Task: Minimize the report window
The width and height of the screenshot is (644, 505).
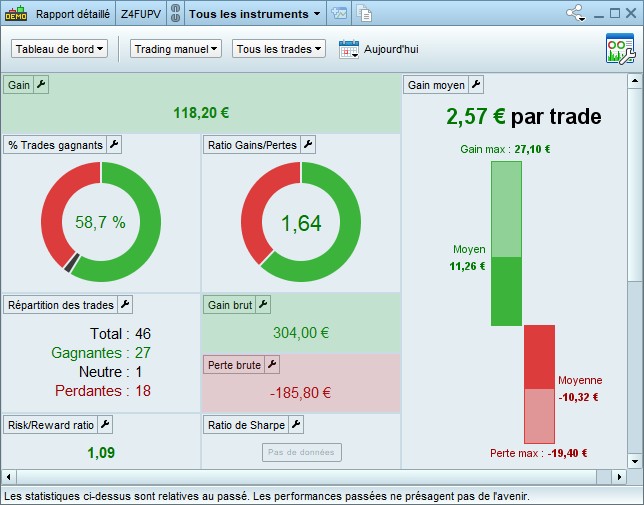Action: click(x=599, y=14)
